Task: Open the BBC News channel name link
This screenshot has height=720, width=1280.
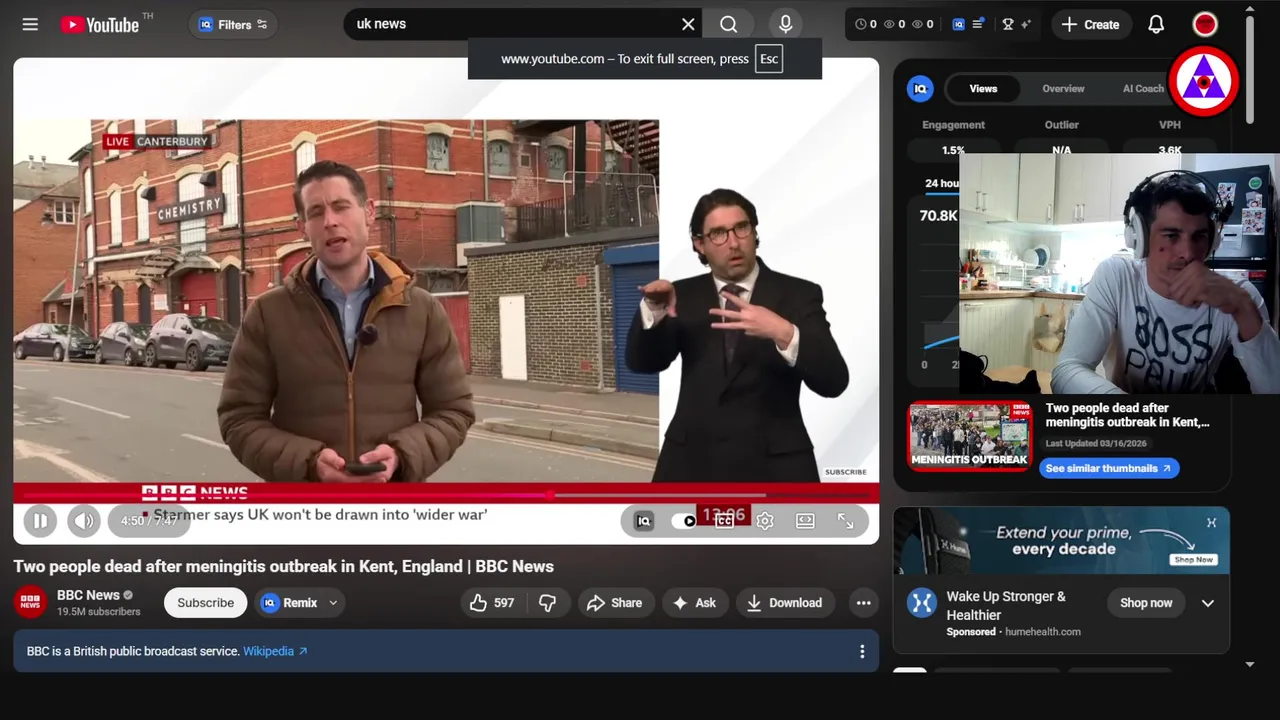Action: click(x=88, y=595)
